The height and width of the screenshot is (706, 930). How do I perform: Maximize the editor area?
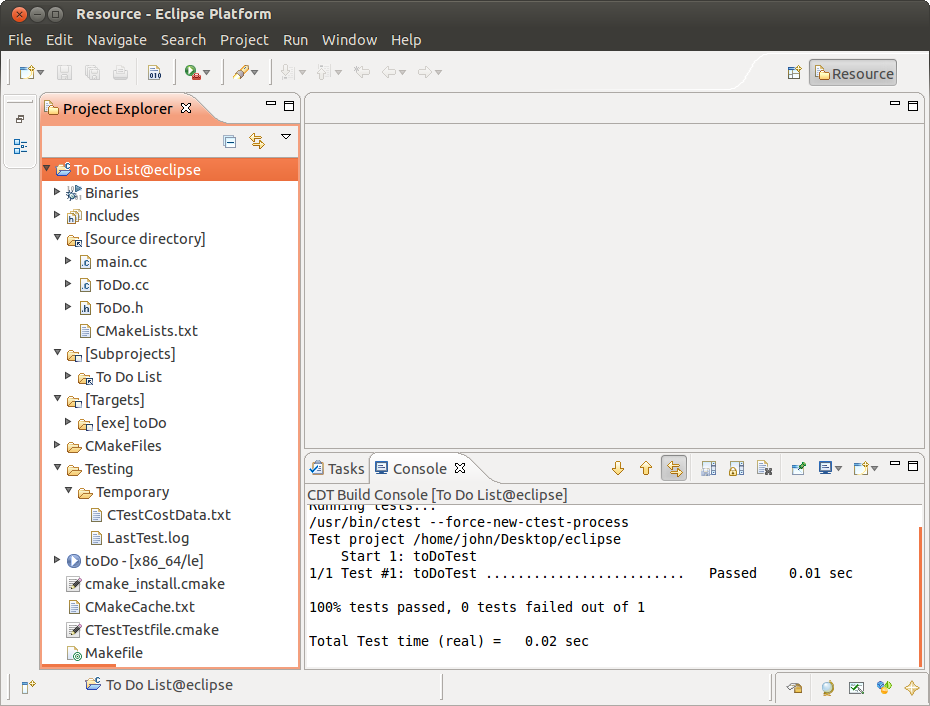click(913, 106)
